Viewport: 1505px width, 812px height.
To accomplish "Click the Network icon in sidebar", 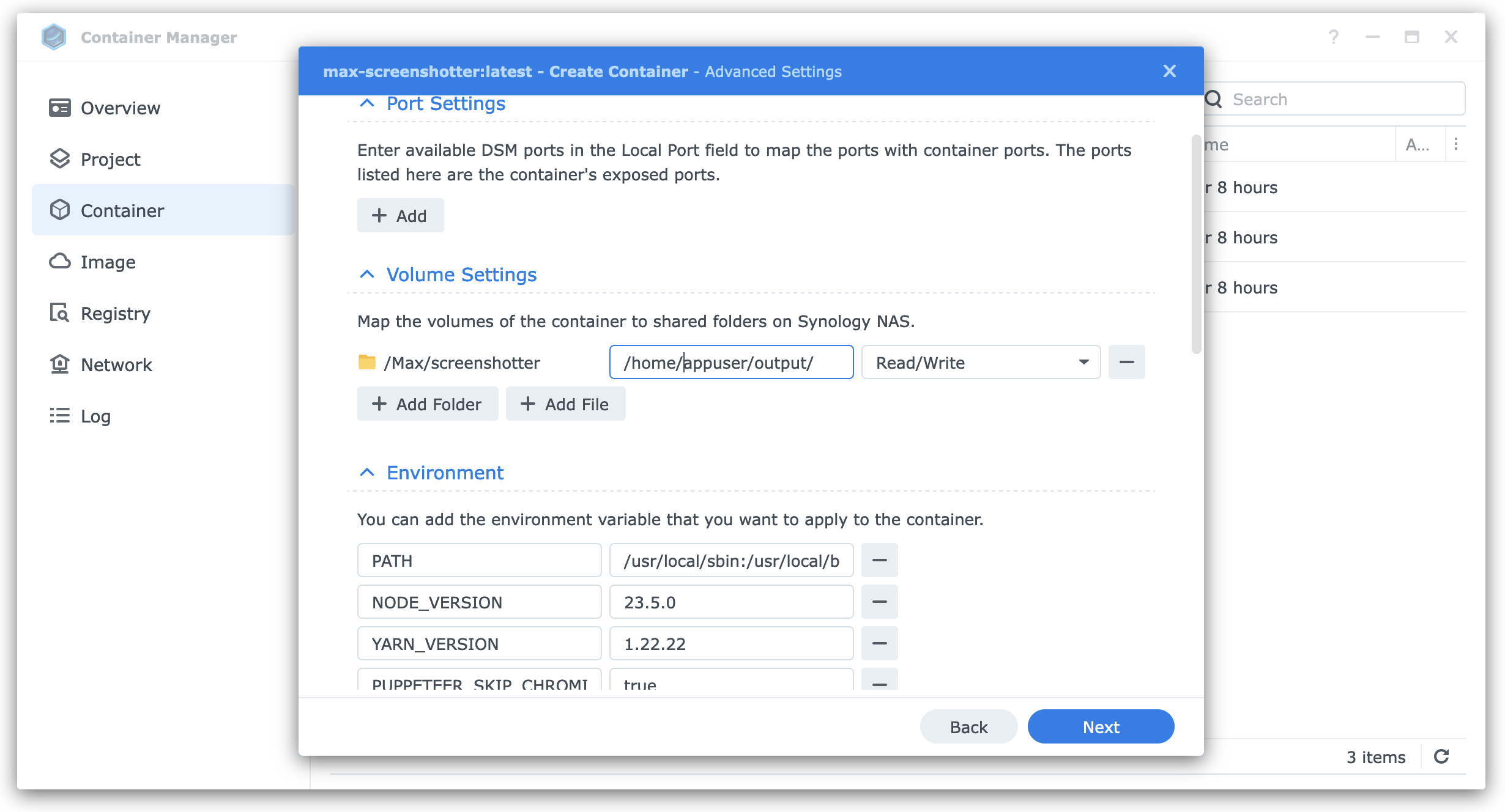I will (x=59, y=364).
